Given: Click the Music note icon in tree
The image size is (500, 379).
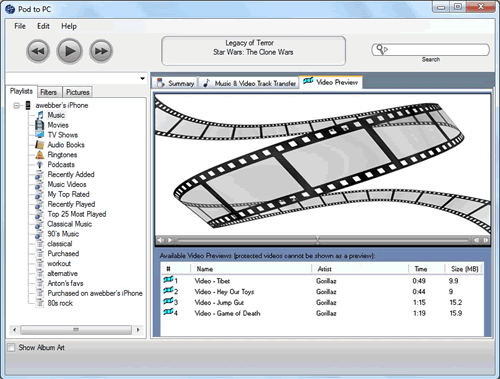Looking at the screenshot, I should [x=40, y=115].
